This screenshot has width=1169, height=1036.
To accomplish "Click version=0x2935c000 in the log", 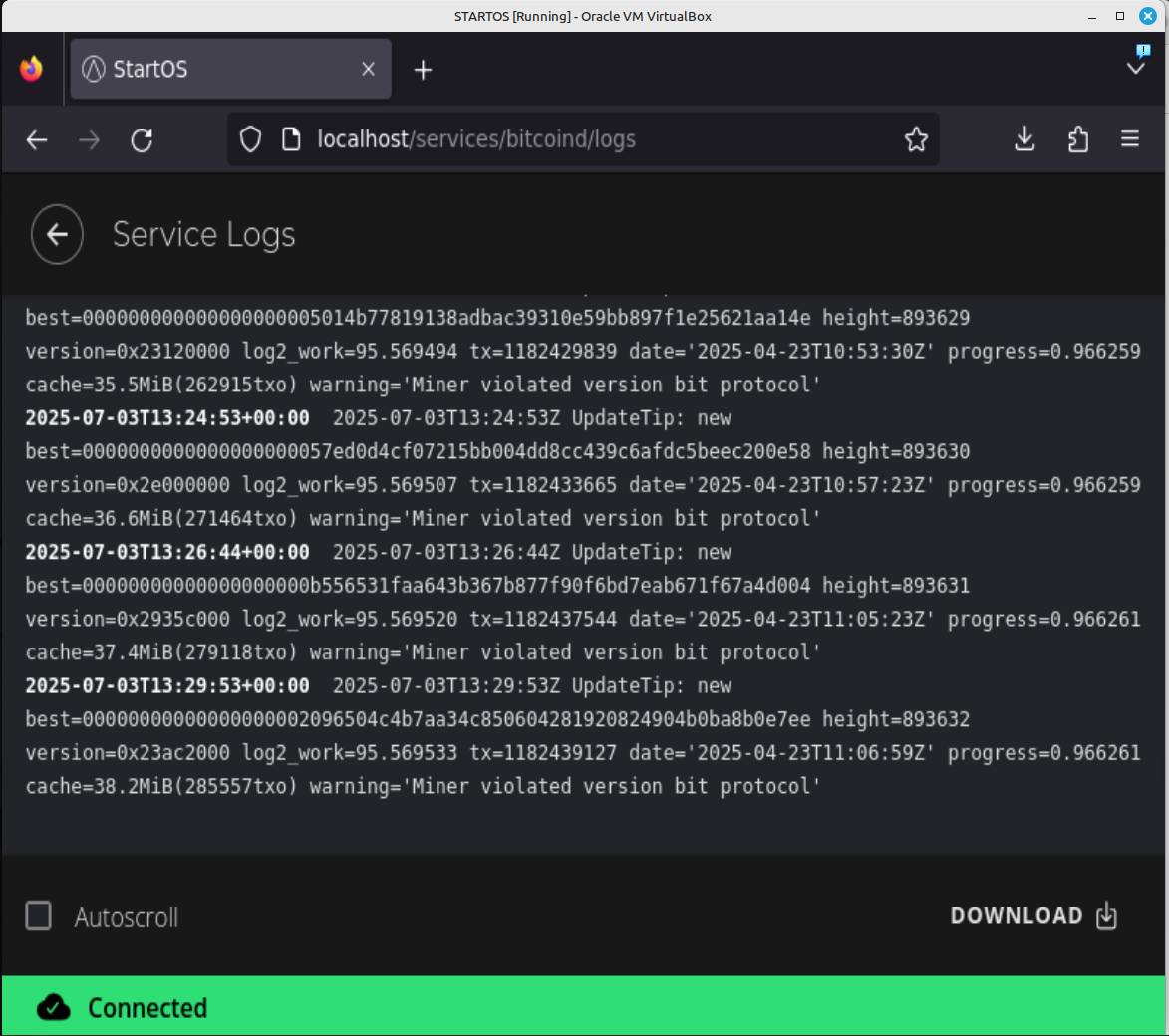I will click(128, 619).
